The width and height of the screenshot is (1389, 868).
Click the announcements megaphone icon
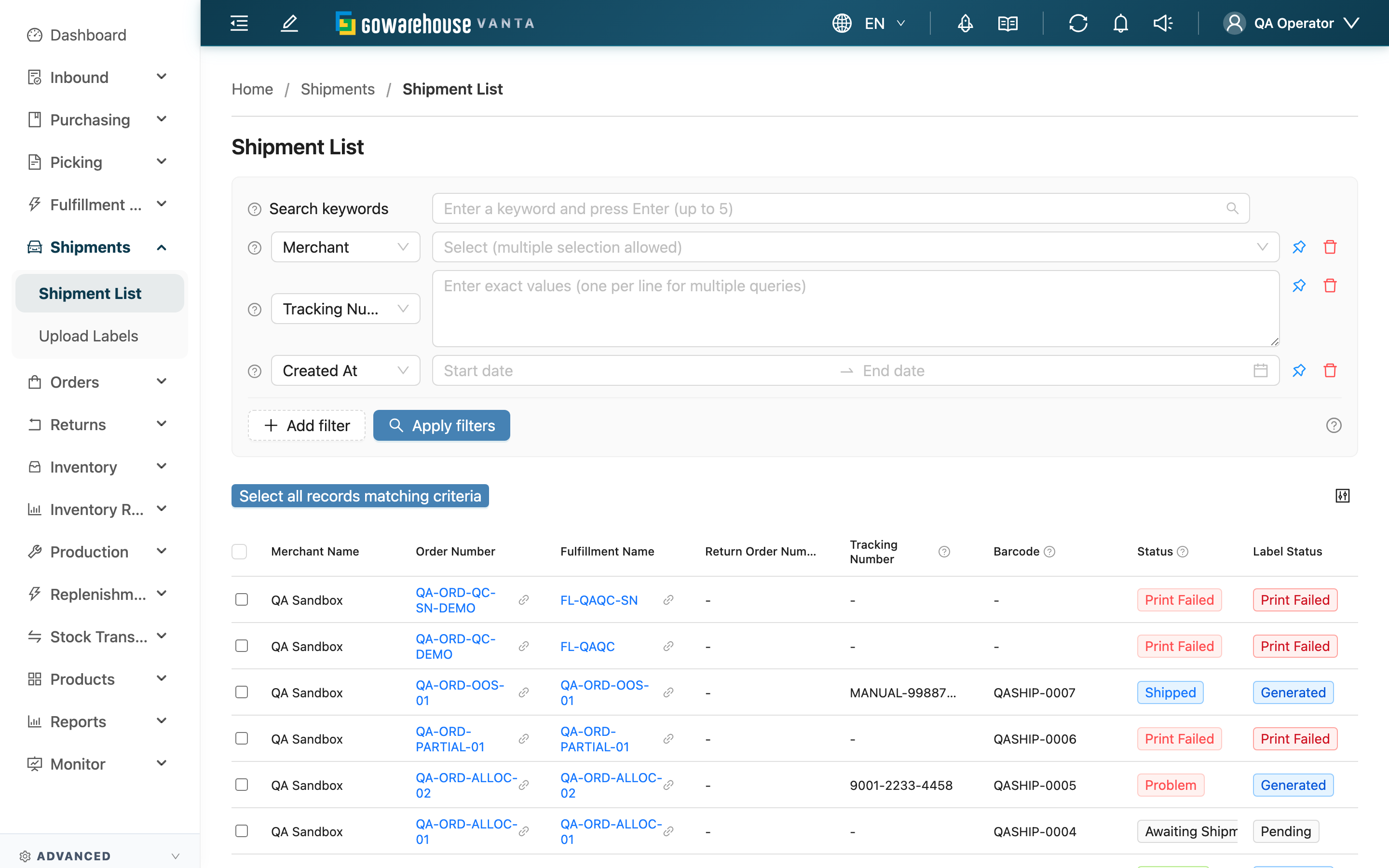[1163, 23]
